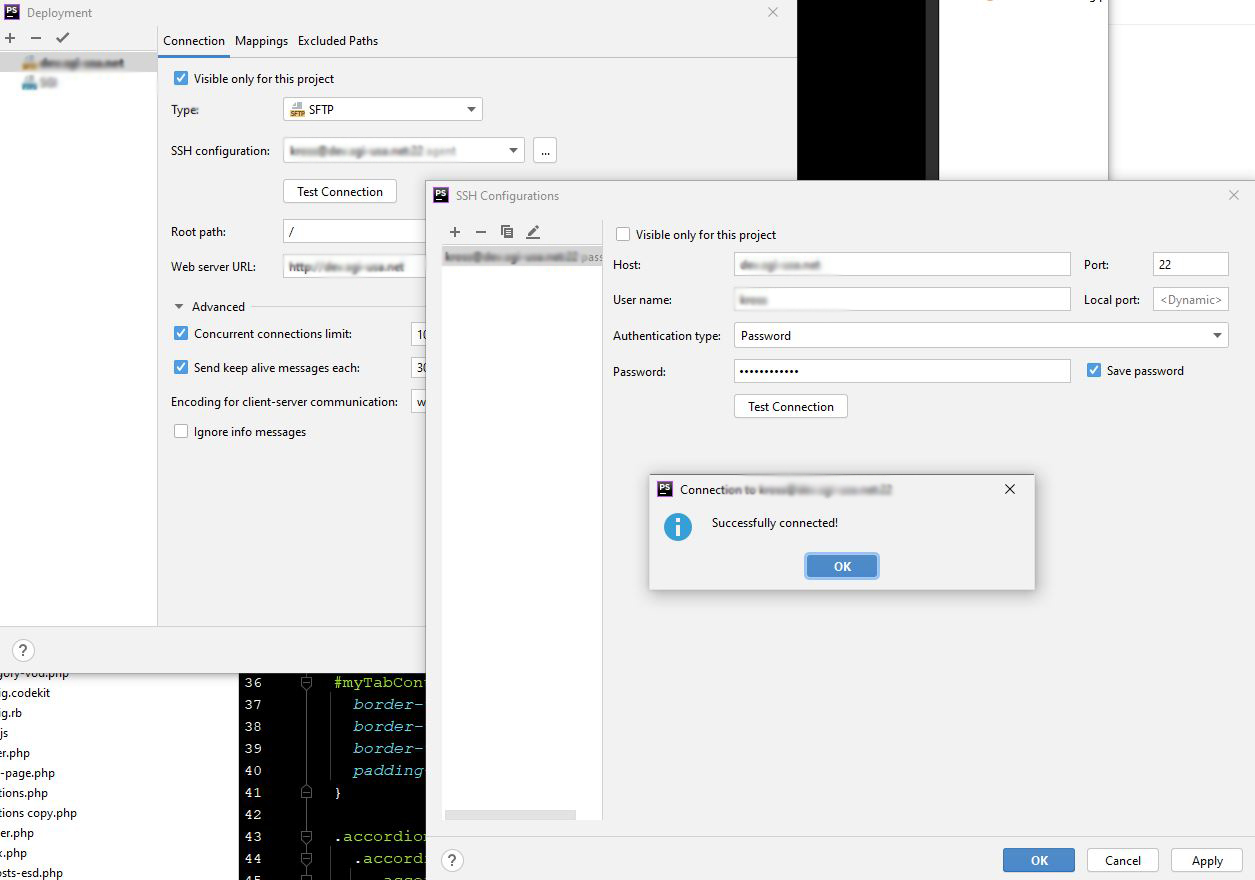This screenshot has width=1255, height=880.
Task: Click Test Connection in the SSH Configurations dialog
Action: pyautogui.click(x=791, y=406)
